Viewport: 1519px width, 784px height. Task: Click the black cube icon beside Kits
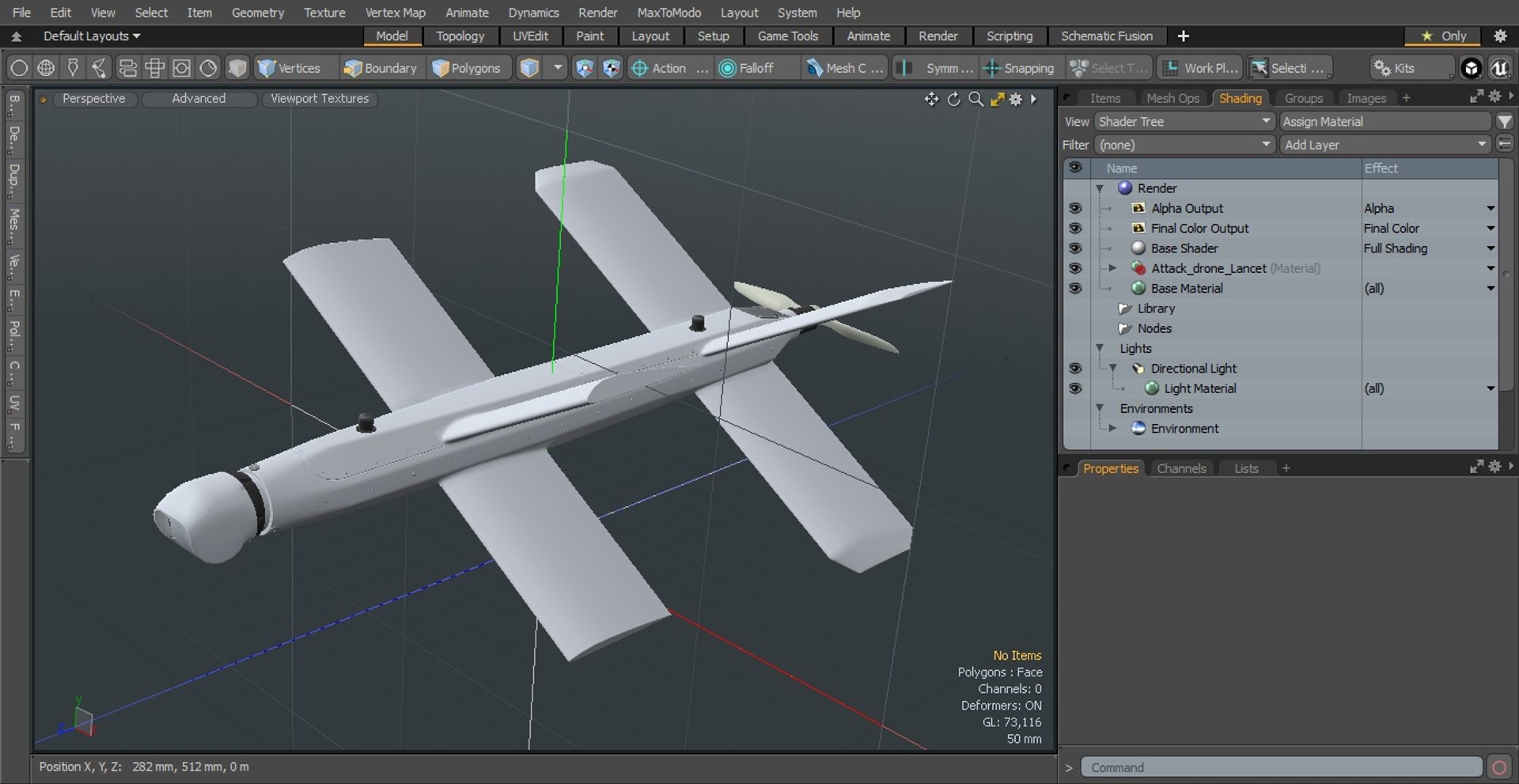coord(1471,68)
